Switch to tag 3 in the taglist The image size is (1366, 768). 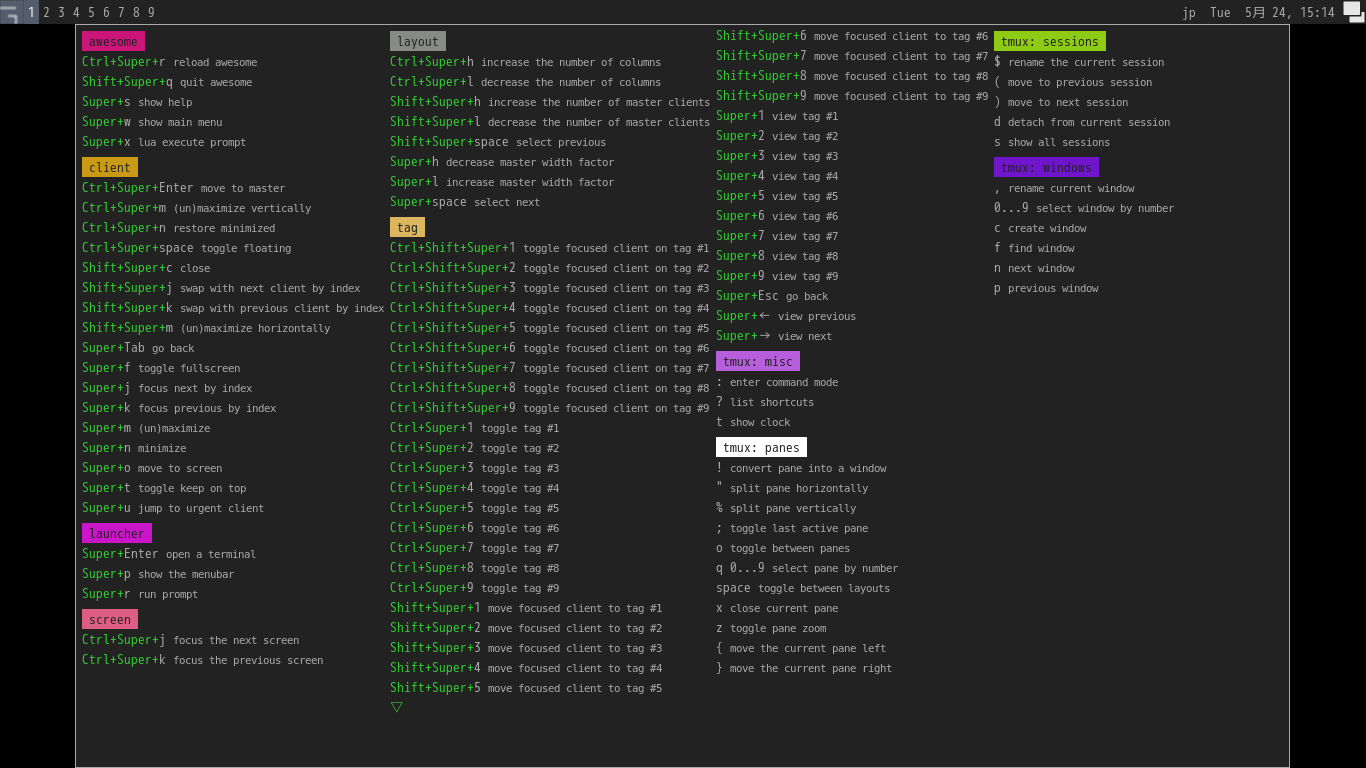(x=61, y=12)
